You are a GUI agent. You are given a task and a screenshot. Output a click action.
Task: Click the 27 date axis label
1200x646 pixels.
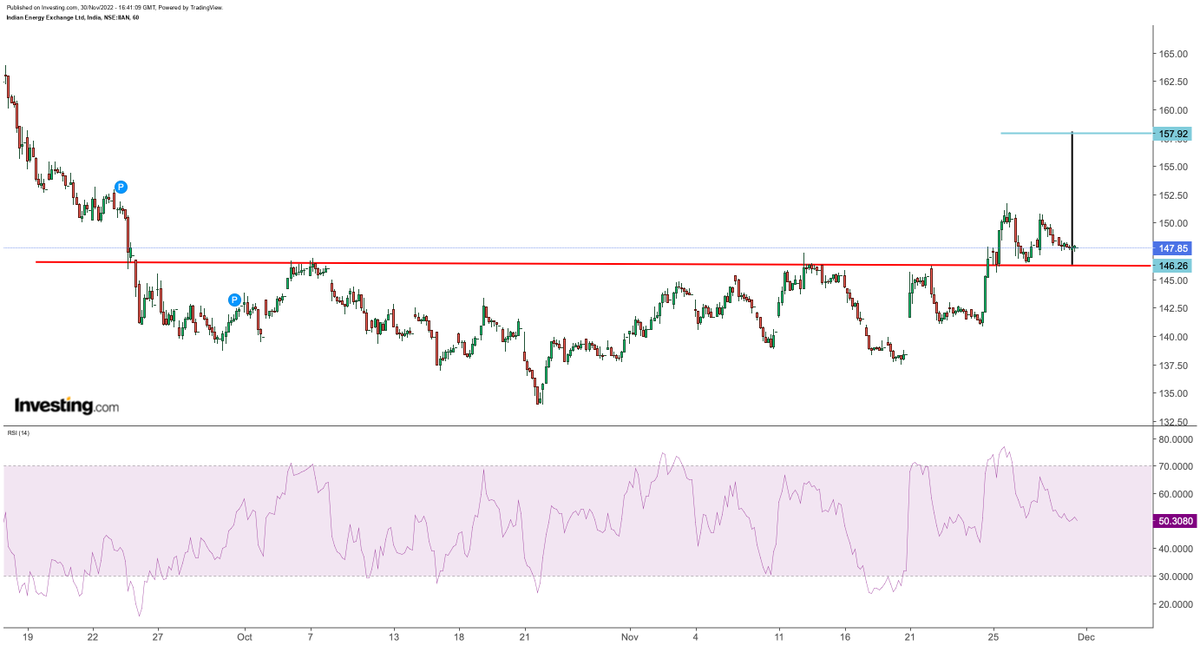[x=157, y=636]
